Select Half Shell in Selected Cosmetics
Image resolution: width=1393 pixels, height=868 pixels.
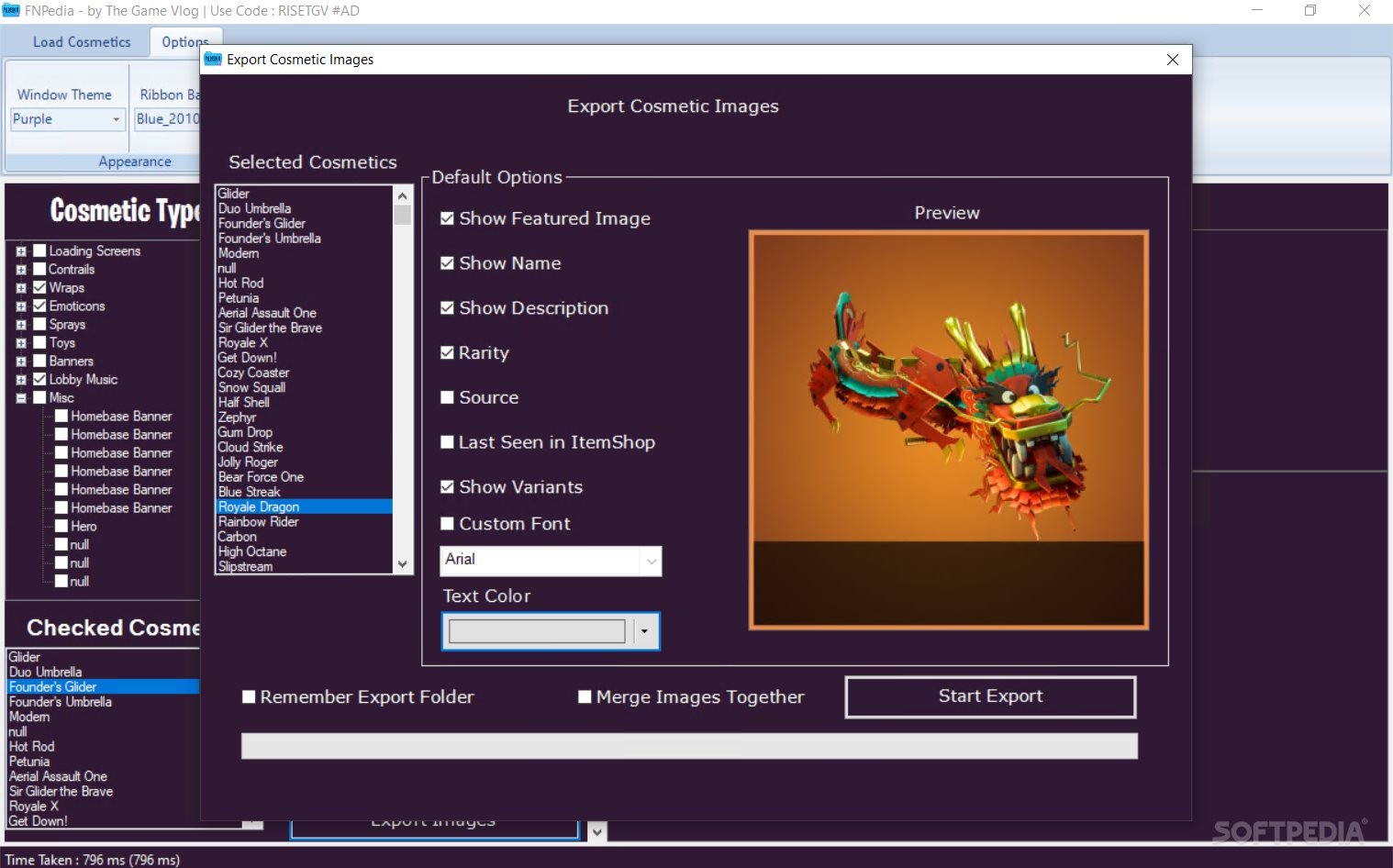[x=304, y=402]
